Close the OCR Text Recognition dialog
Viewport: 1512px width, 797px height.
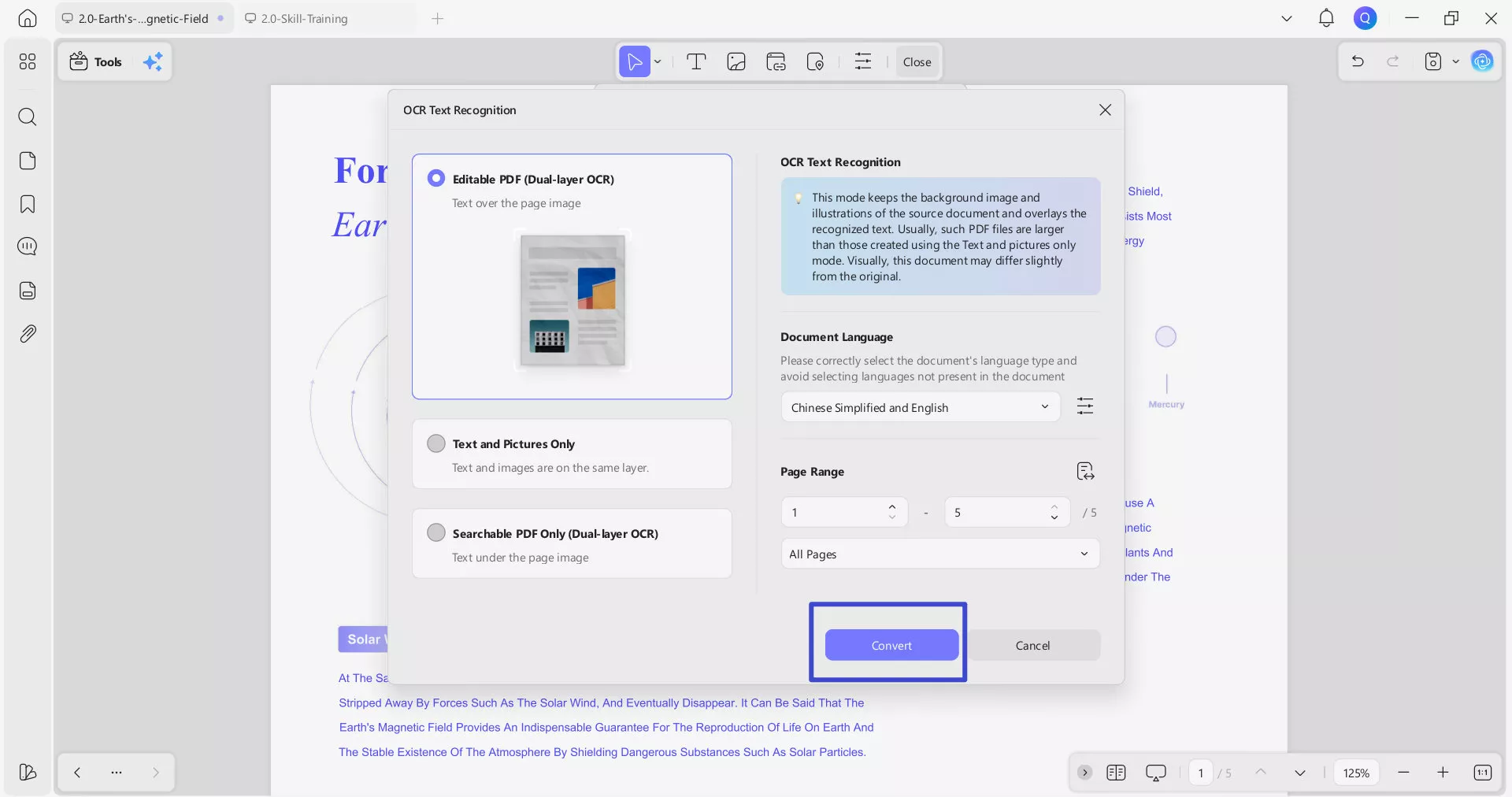[x=1105, y=109]
